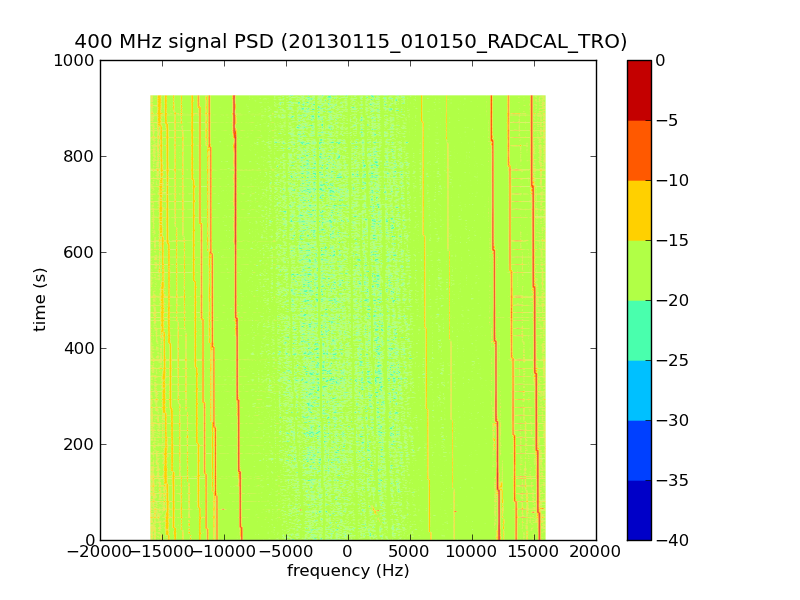Click the "frequency (Hz)" x-axis label
The width and height of the screenshot is (800, 600).
(348, 571)
